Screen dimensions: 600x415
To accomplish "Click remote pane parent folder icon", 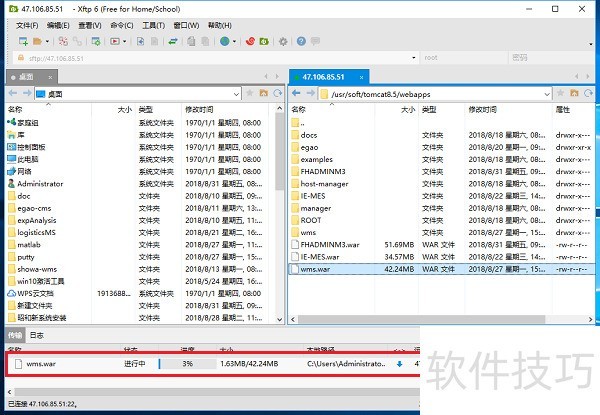I will tap(574, 93).
